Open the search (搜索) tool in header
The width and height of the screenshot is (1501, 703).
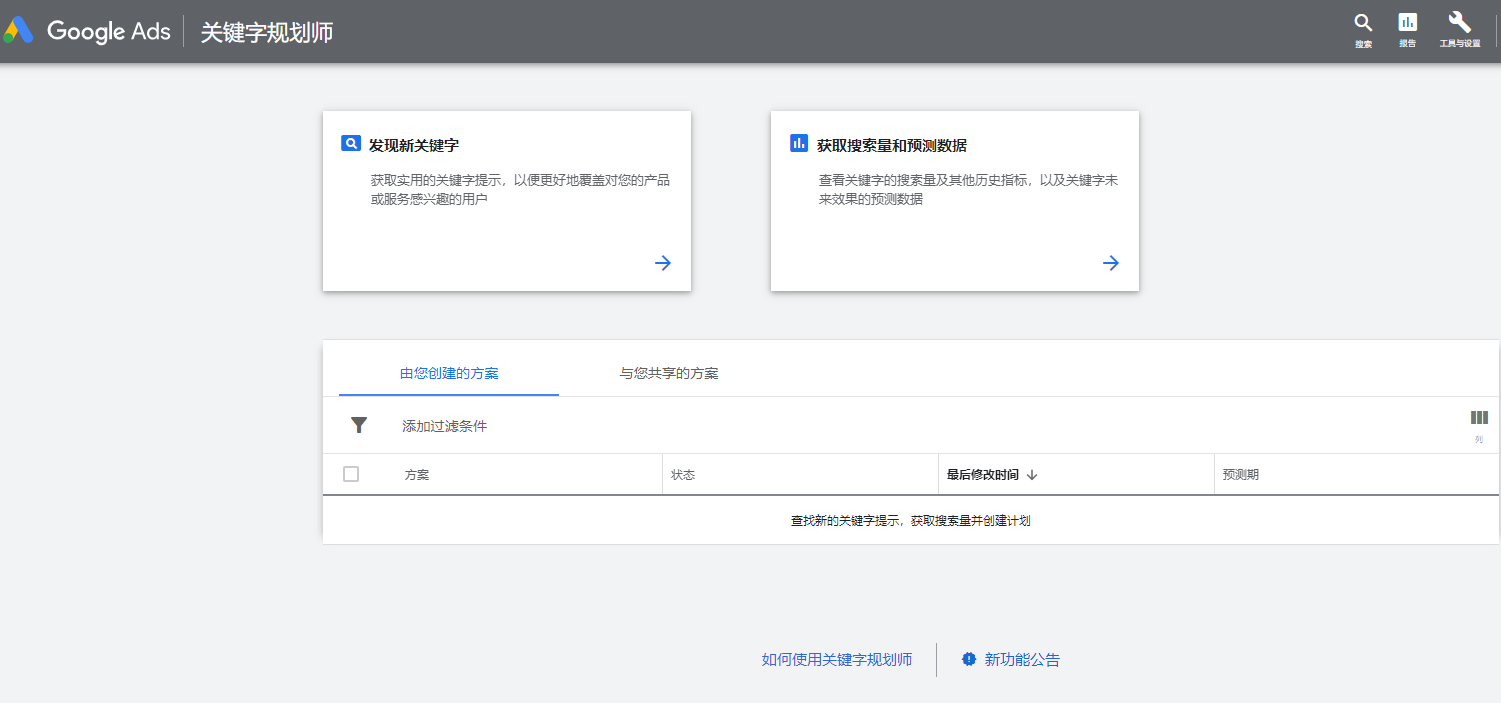click(1363, 30)
